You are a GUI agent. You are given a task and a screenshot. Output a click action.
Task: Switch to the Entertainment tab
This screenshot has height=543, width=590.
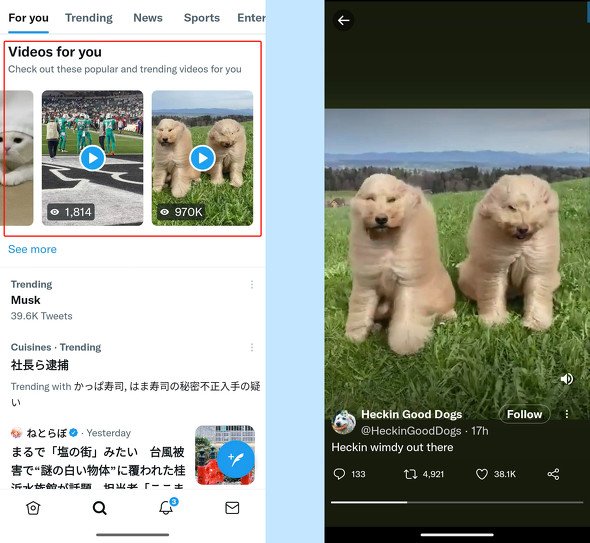coord(251,18)
